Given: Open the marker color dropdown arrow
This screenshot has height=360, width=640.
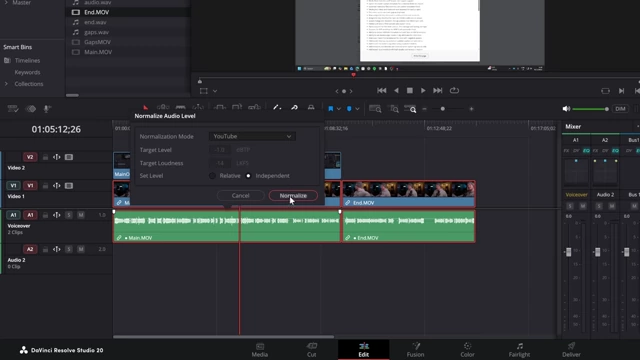Looking at the screenshot, I should (x=357, y=109).
